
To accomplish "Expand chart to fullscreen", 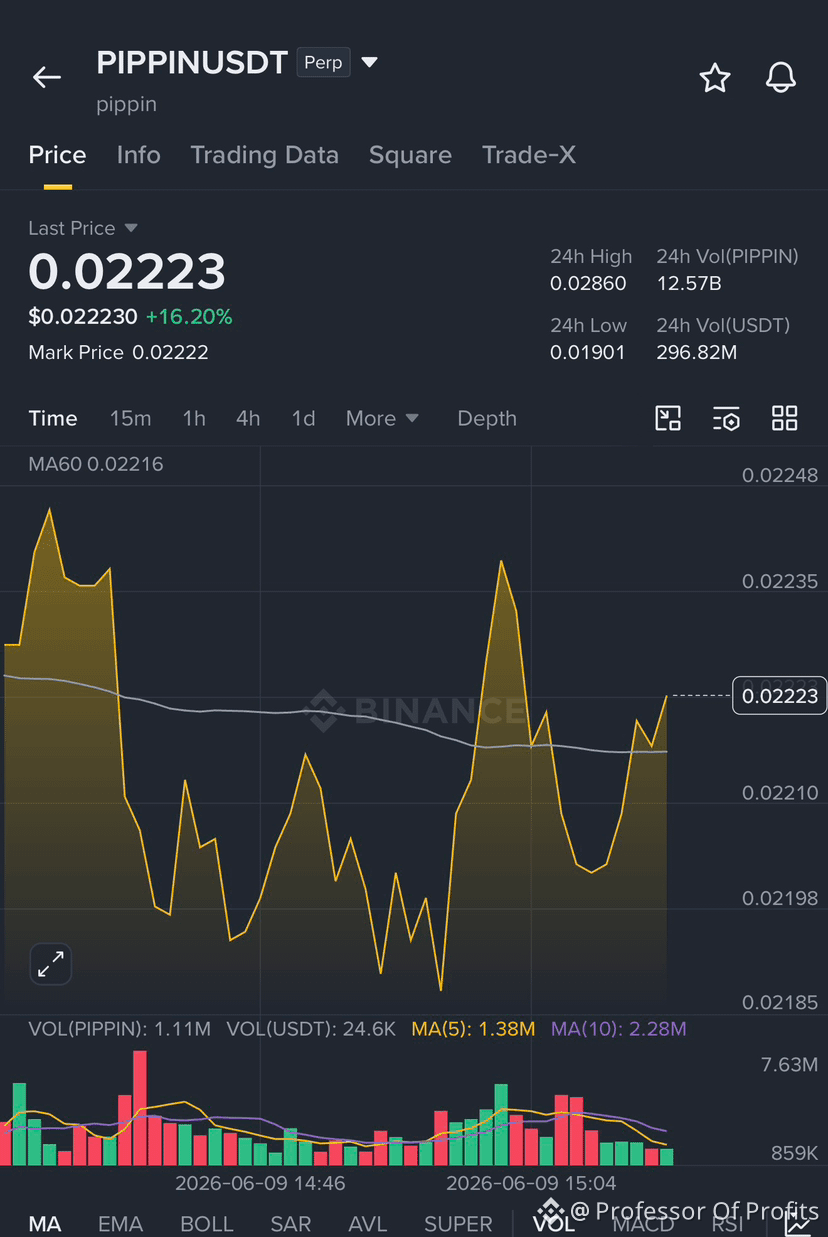I will click(50, 964).
